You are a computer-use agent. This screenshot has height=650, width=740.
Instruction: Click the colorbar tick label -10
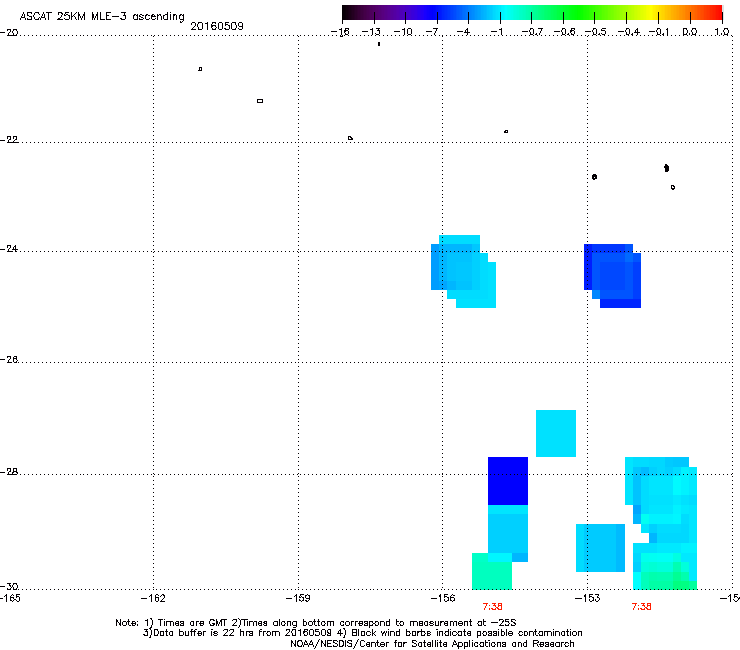(x=403, y=32)
